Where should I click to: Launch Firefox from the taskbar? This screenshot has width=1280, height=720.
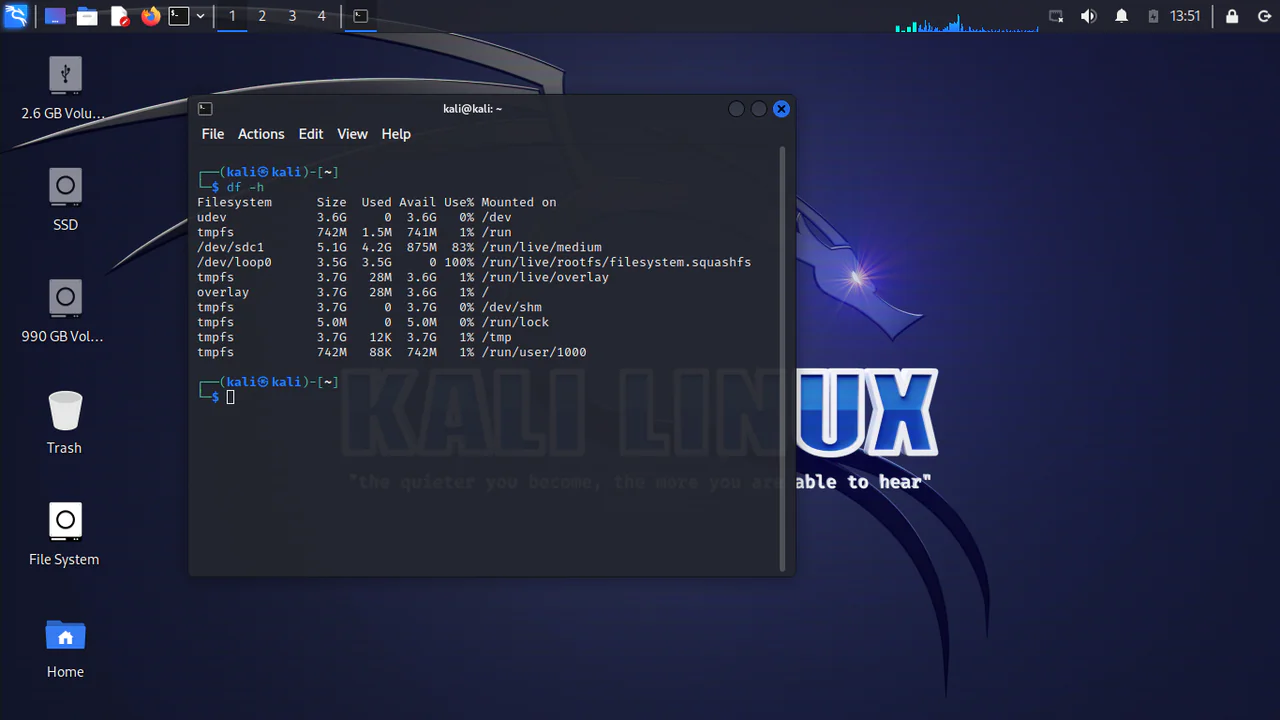pyautogui.click(x=150, y=16)
